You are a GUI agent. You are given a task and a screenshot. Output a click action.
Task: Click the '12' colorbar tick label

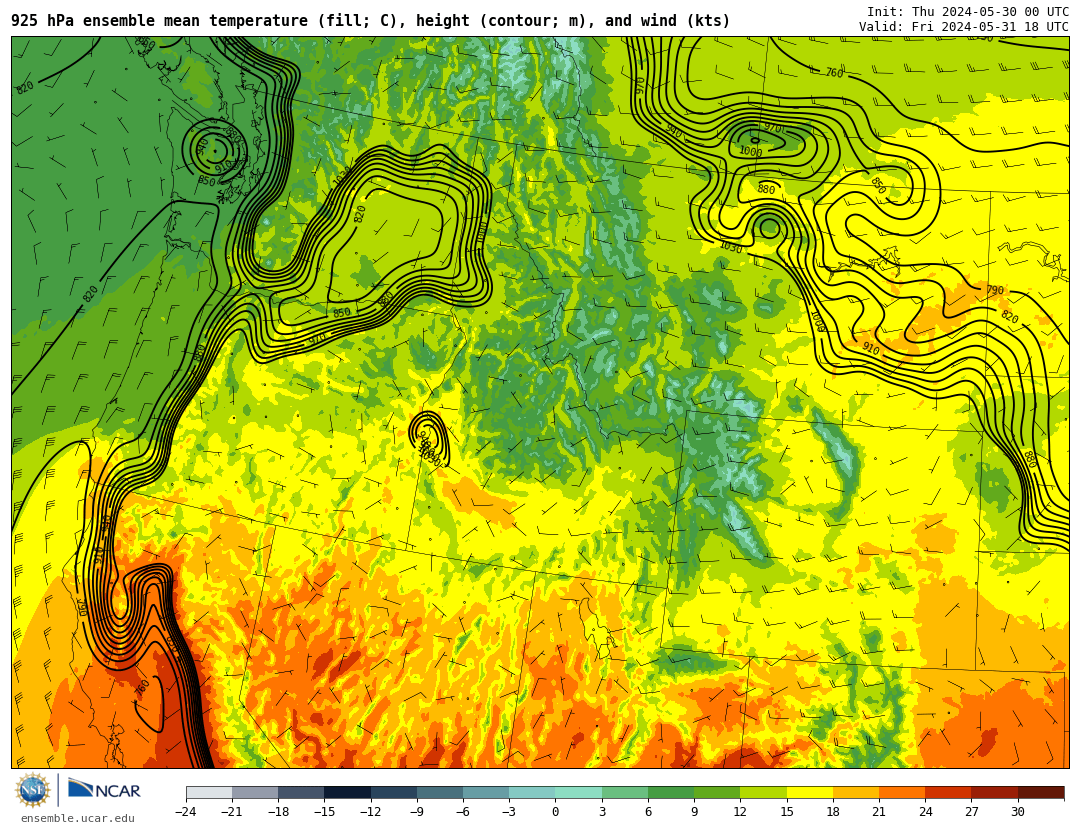740,812
